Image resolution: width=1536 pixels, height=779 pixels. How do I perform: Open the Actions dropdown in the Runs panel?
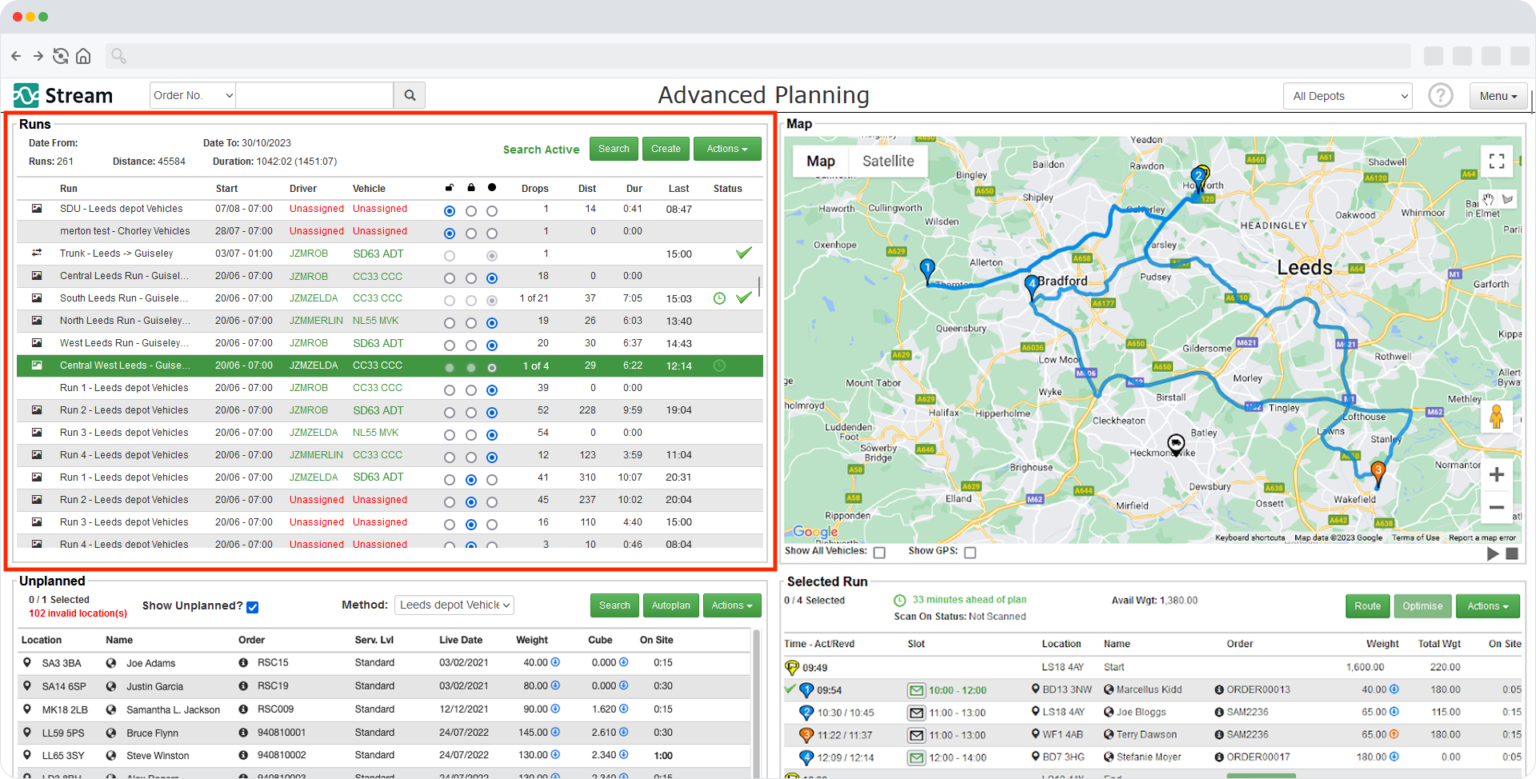(x=727, y=148)
